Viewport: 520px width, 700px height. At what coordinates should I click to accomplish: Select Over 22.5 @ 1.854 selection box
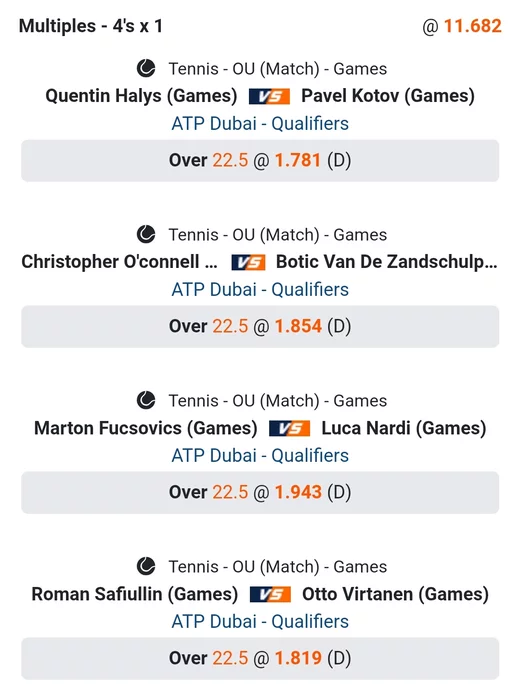pyautogui.click(x=260, y=327)
